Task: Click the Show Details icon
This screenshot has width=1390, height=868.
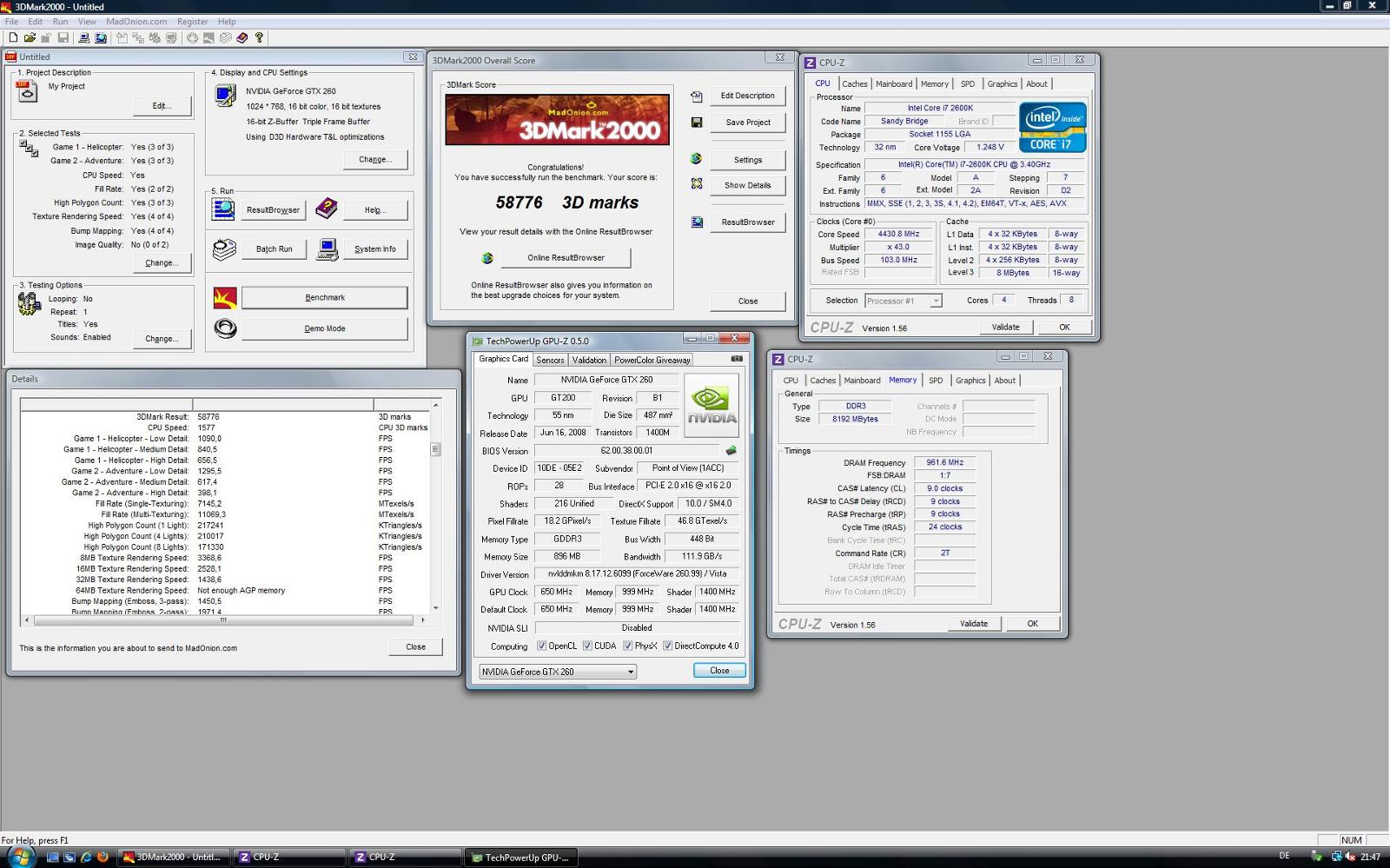Action: (x=697, y=184)
